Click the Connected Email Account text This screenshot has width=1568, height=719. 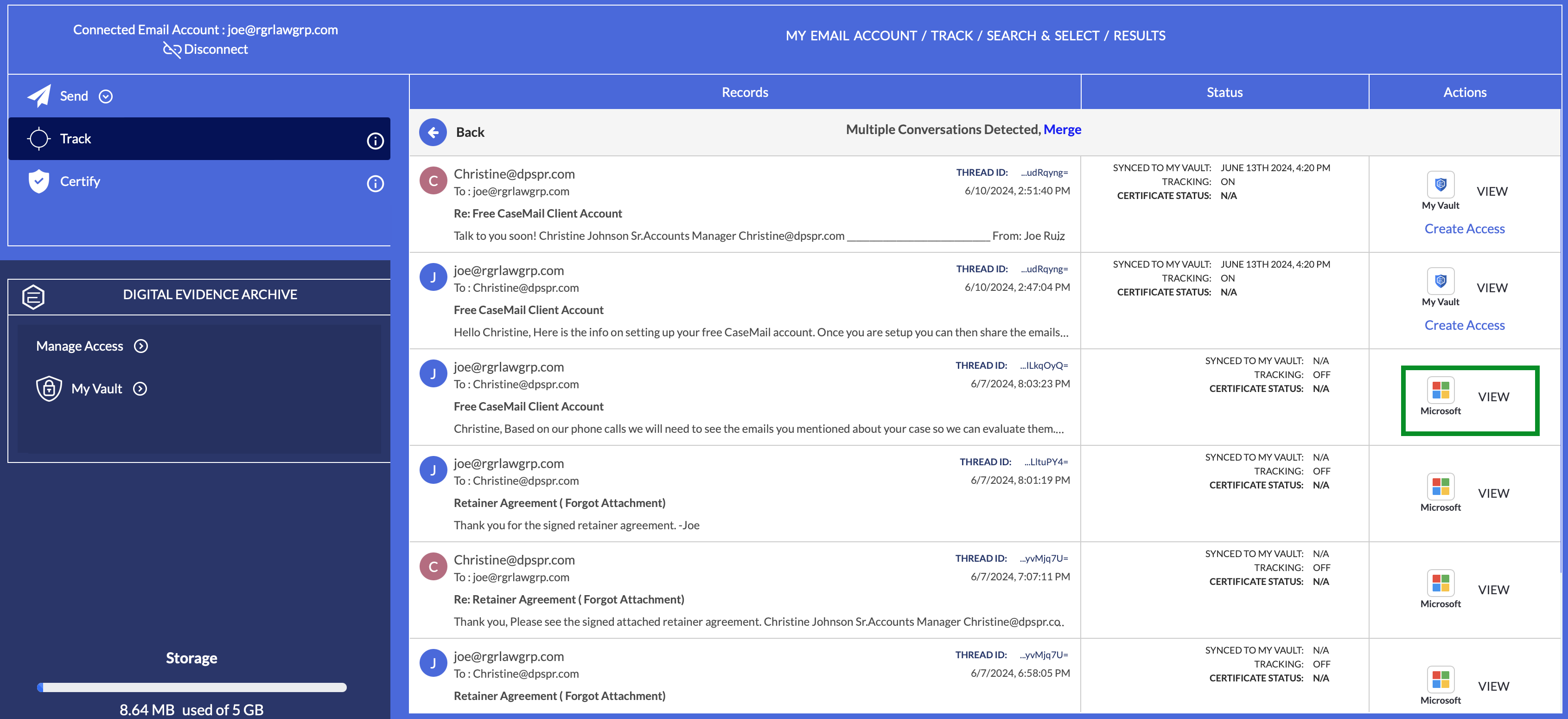[x=205, y=29]
